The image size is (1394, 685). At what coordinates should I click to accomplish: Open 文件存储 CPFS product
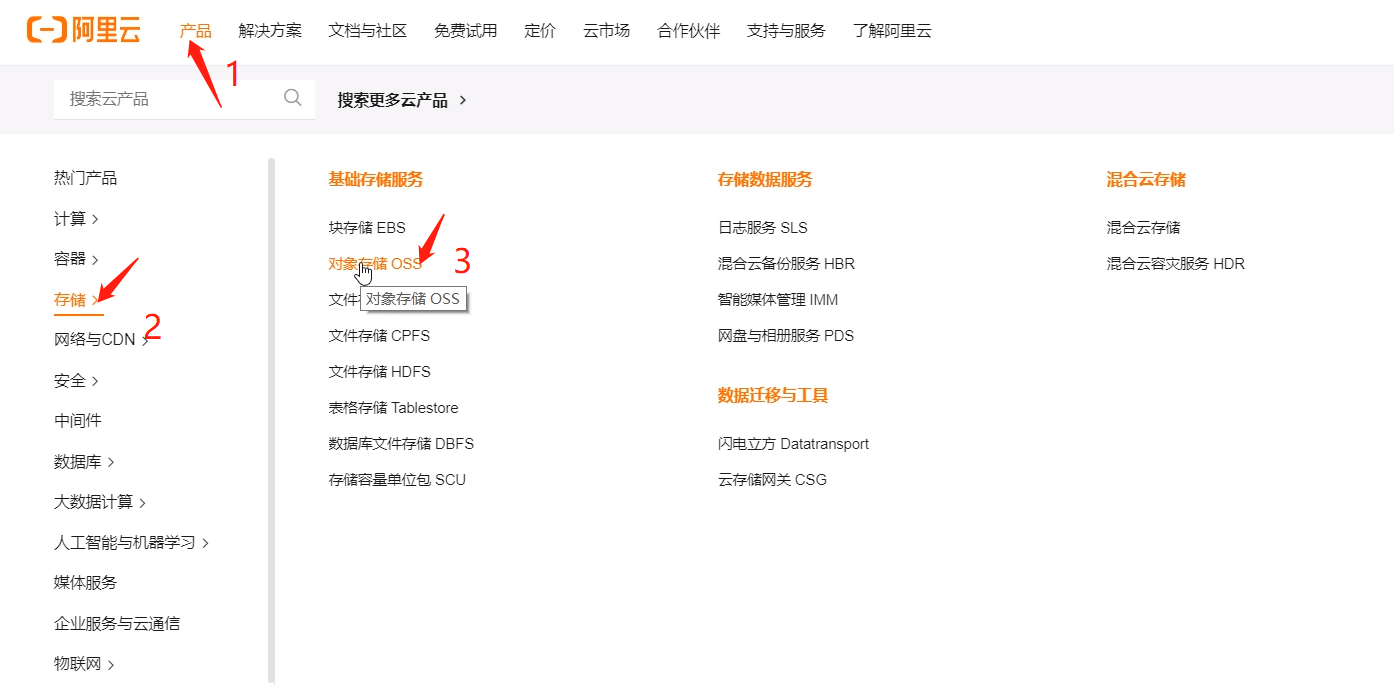click(379, 336)
